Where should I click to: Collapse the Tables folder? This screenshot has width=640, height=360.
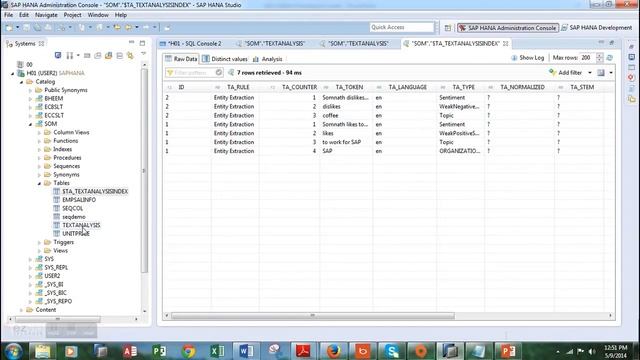point(40,183)
